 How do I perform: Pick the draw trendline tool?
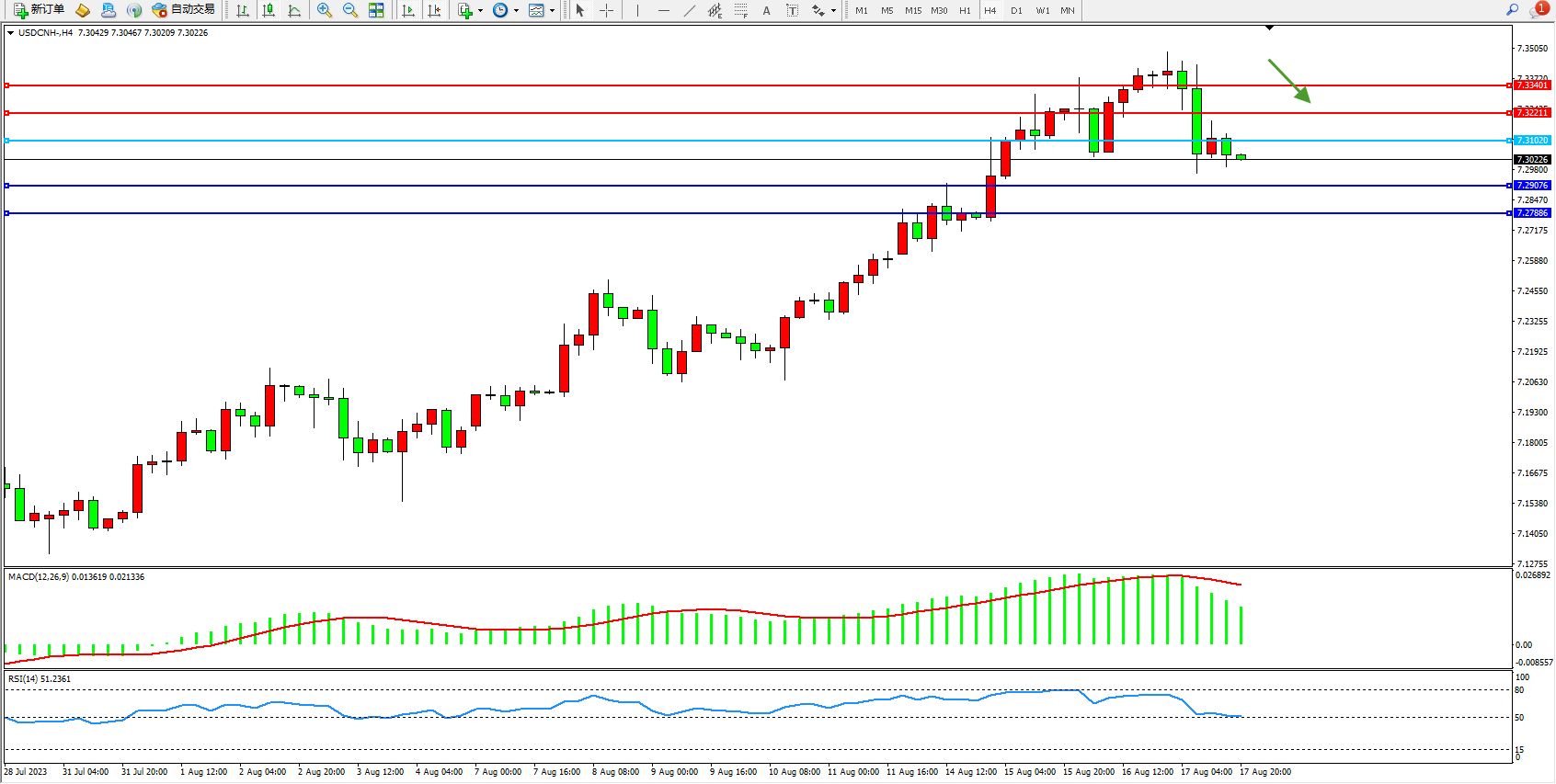pyautogui.click(x=690, y=10)
